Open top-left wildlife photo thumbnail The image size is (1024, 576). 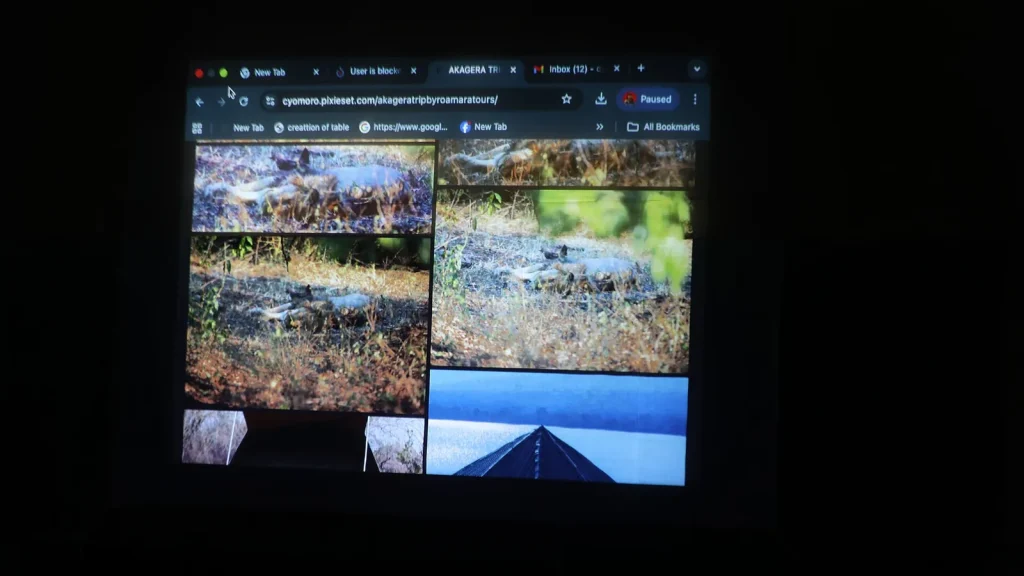[314, 188]
